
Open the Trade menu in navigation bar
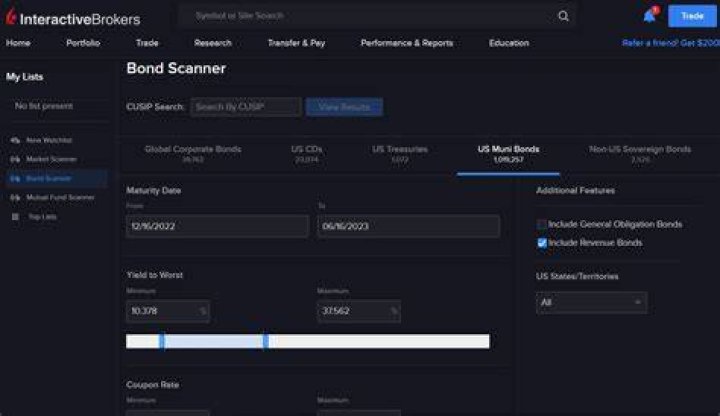147,43
